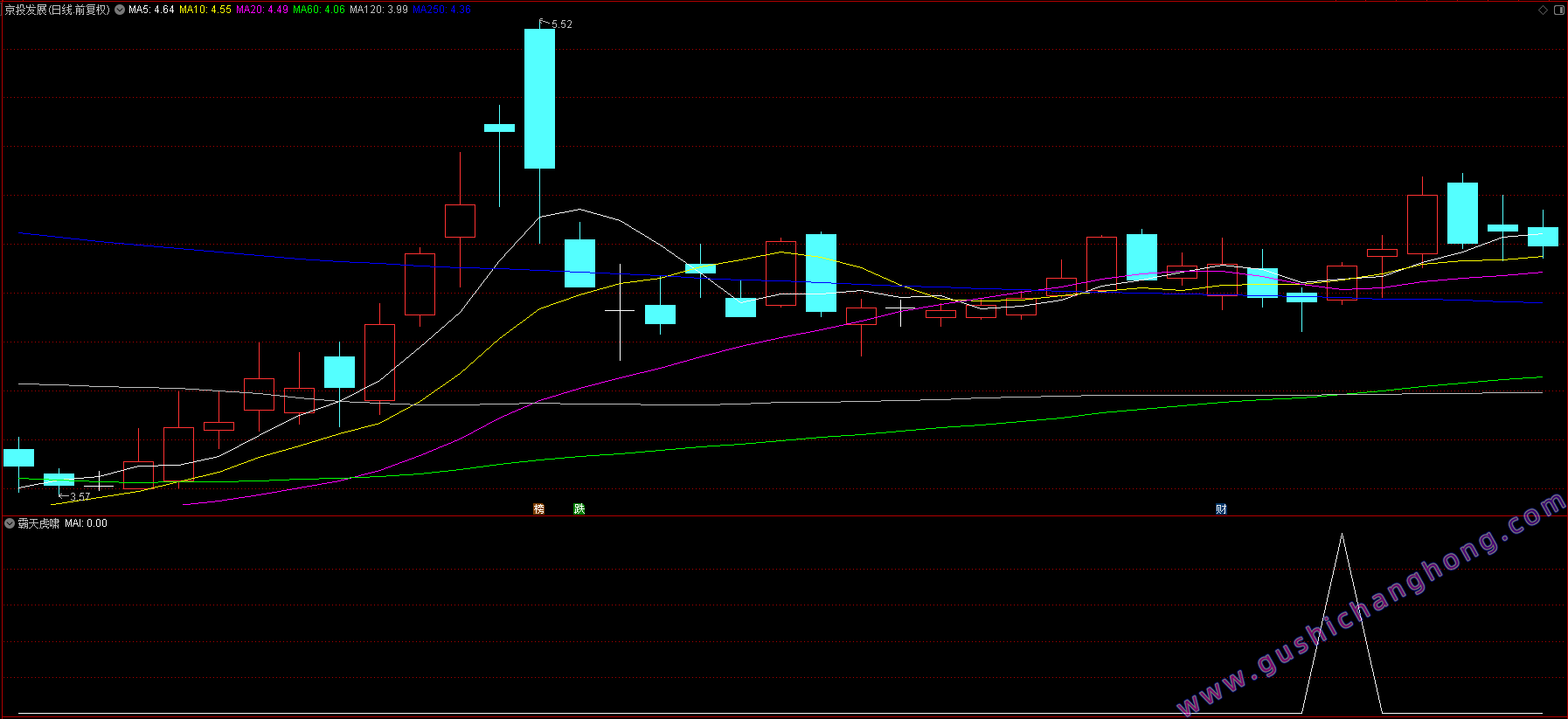Open the dropdown arrow beside 京投发展(日线,前复权)
The width and height of the screenshot is (1568, 719).
click(x=120, y=10)
